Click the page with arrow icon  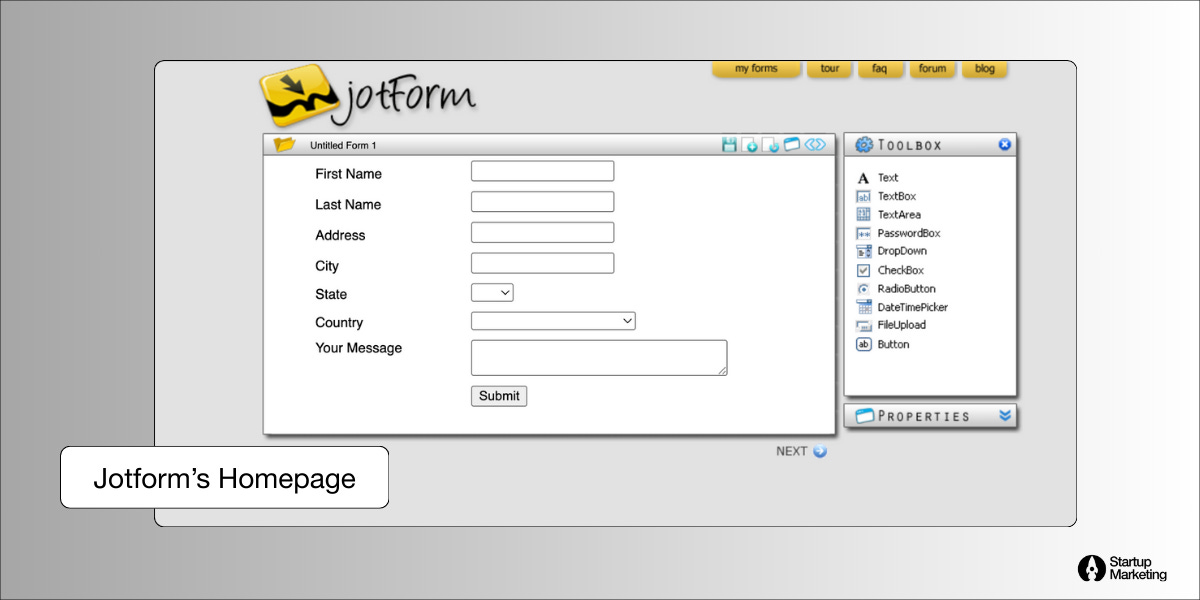click(x=770, y=145)
